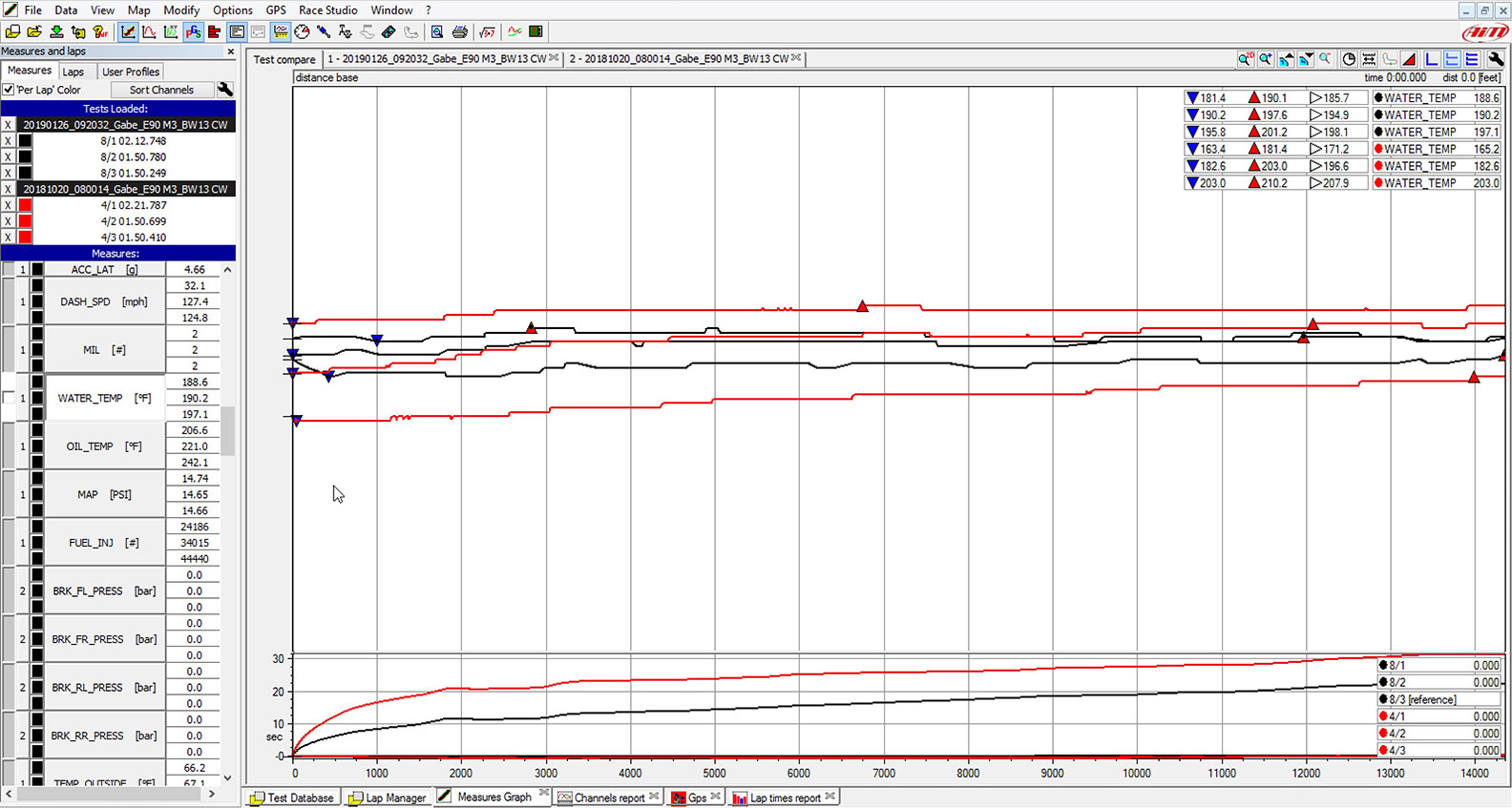Screen dimensions: 1512x808
Task: Click the print preview magnifier icon
Action: pos(437,31)
